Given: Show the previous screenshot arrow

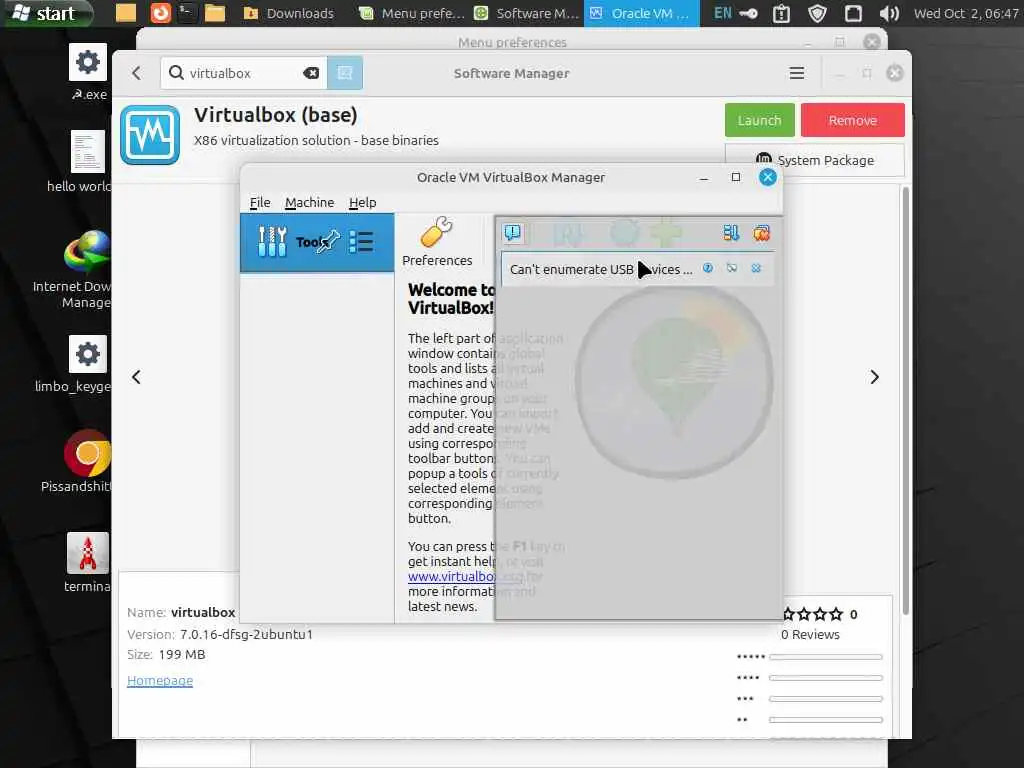Looking at the screenshot, I should [x=136, y=377].
